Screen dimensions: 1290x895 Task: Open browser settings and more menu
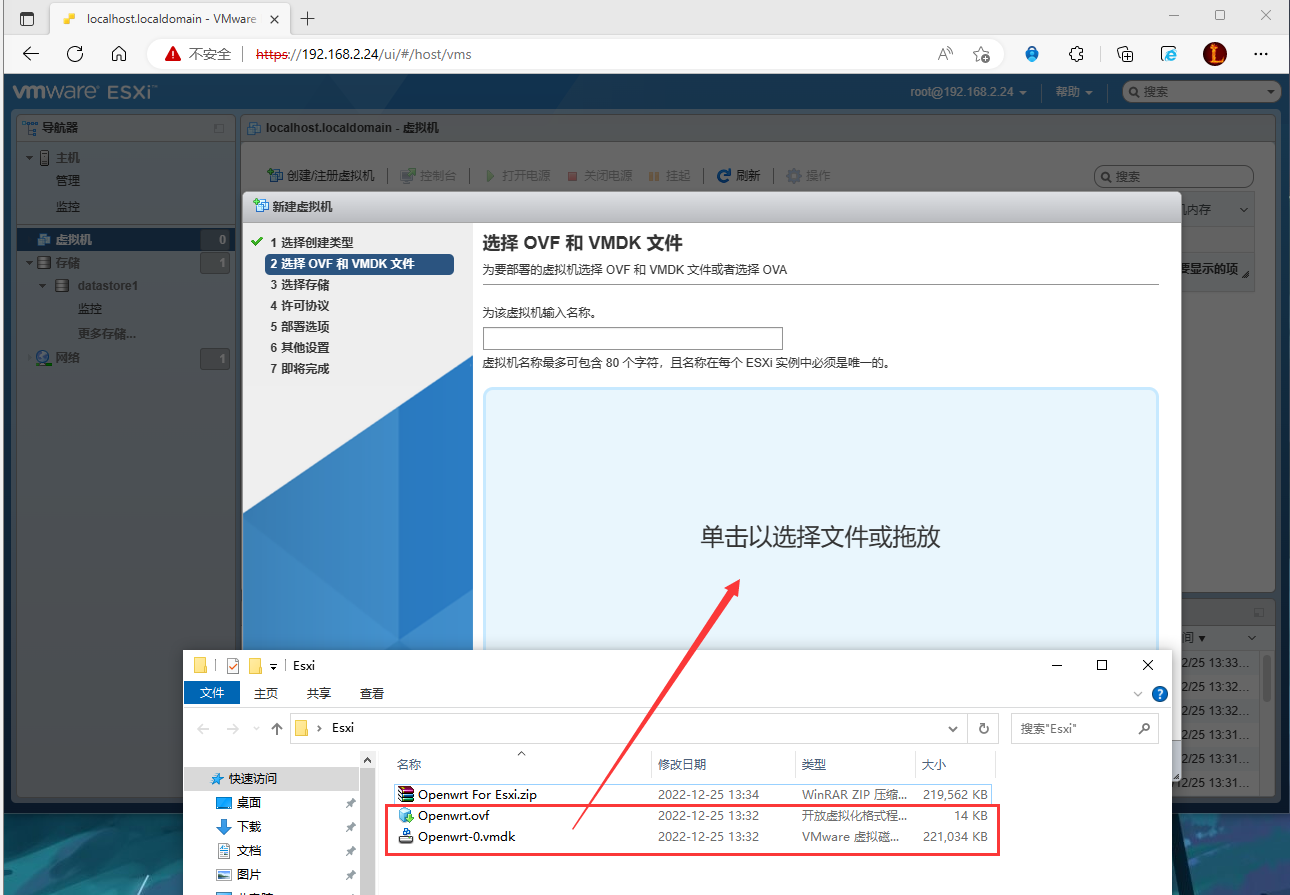[1261, 54]
